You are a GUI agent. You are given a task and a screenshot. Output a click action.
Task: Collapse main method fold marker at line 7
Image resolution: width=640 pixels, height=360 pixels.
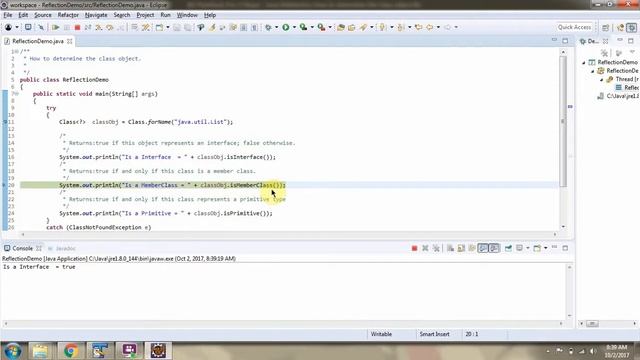[16, 94]
